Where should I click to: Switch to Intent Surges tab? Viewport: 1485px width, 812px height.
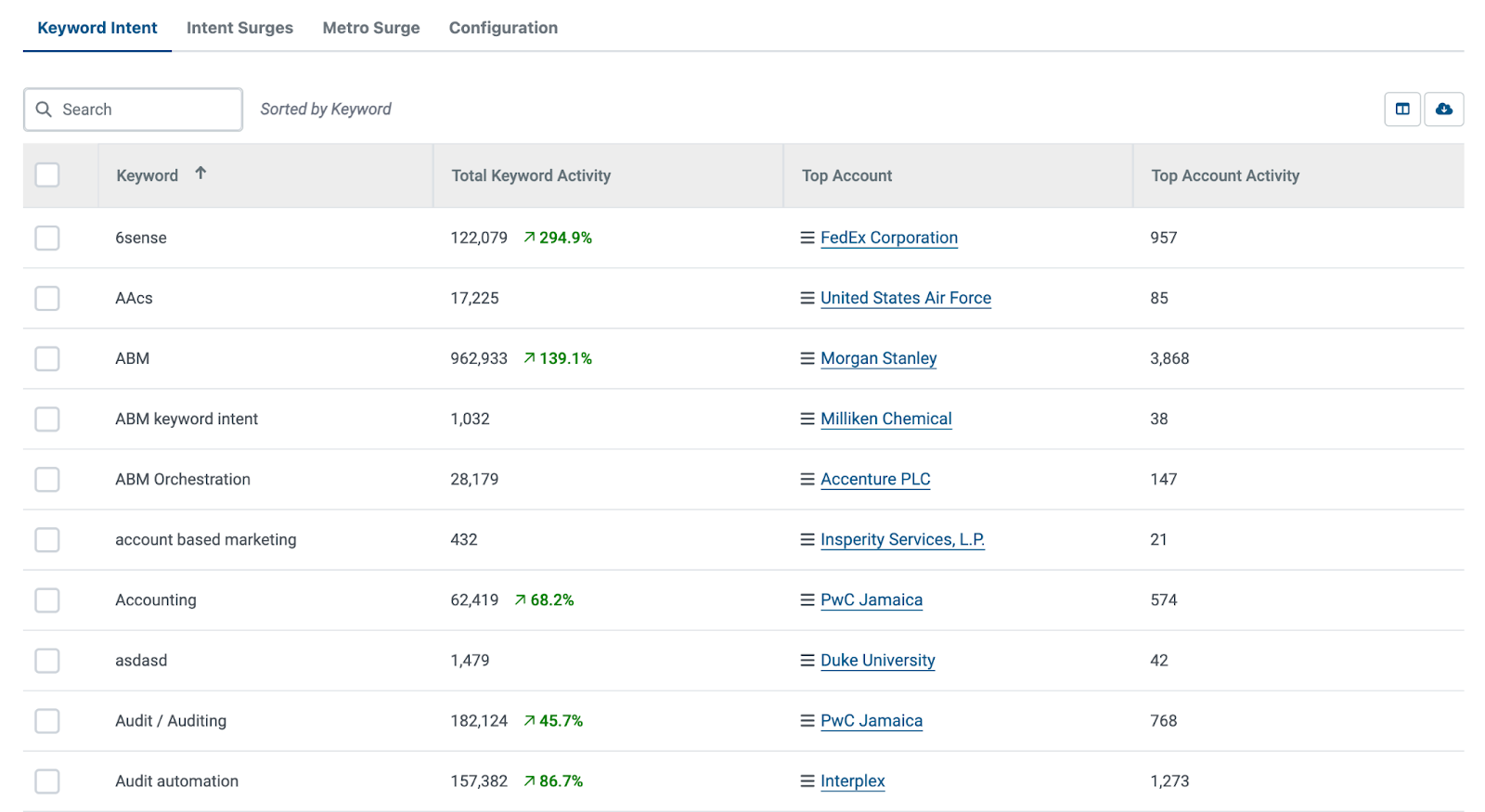[x=239, y=28]
